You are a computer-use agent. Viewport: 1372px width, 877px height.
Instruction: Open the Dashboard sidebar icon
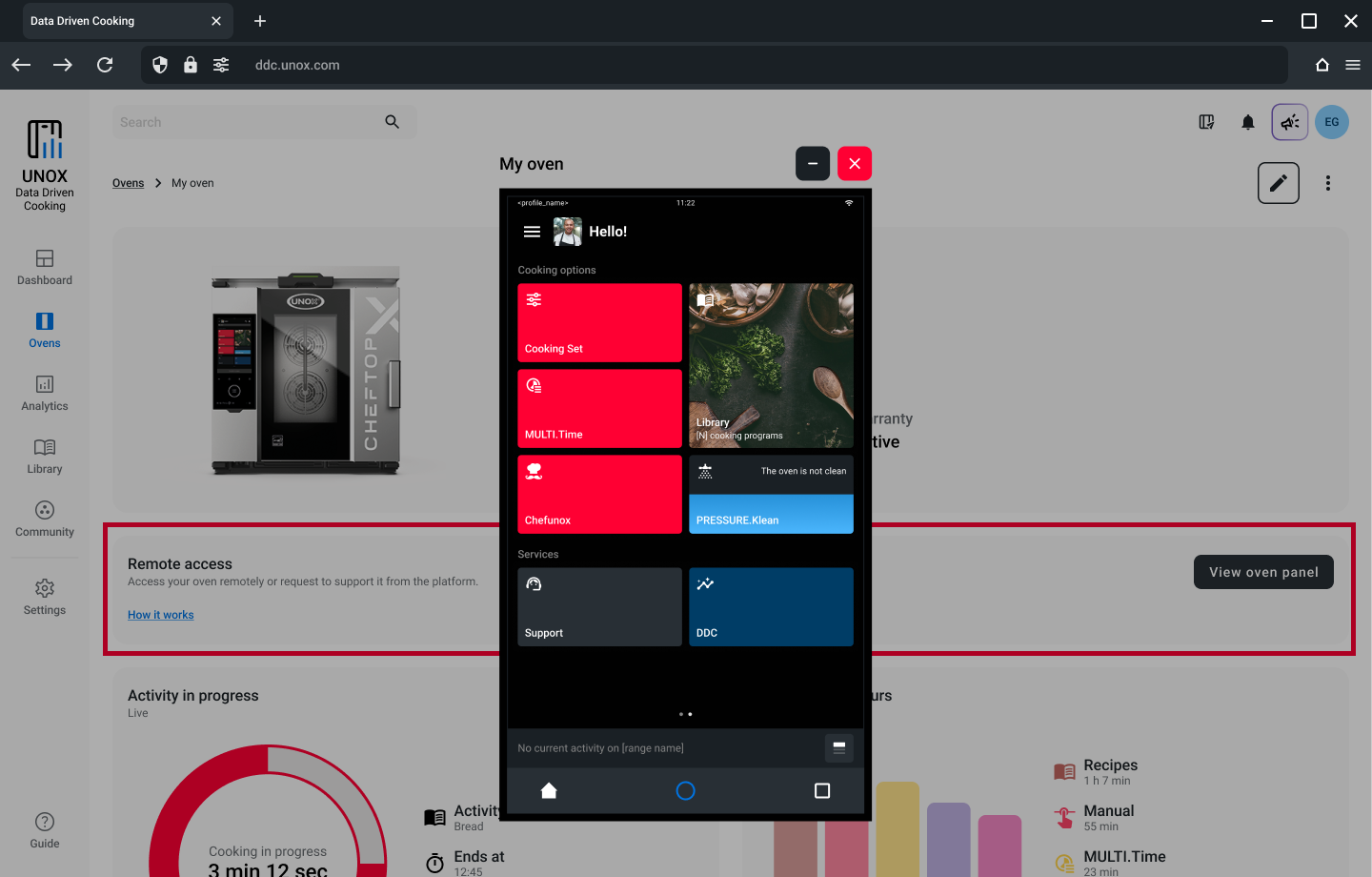point(45,268)
